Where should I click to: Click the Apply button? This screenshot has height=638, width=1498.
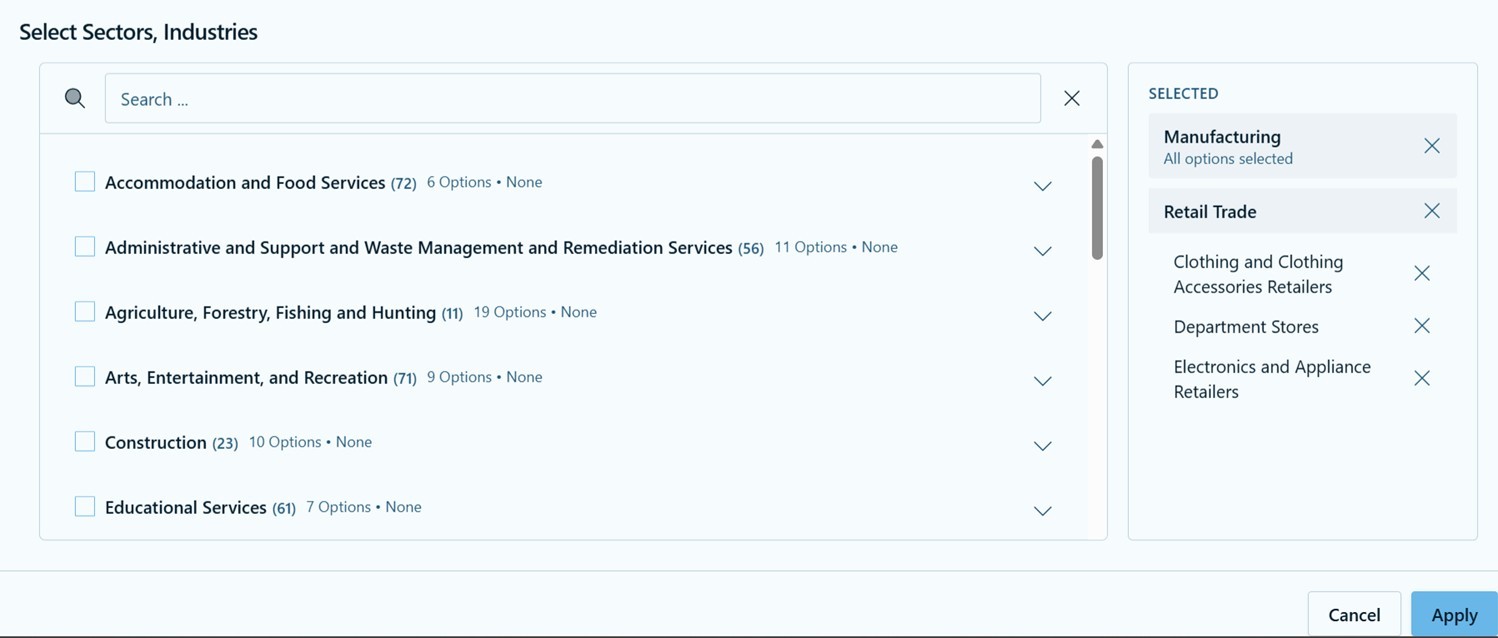(x=1453, y=615)
